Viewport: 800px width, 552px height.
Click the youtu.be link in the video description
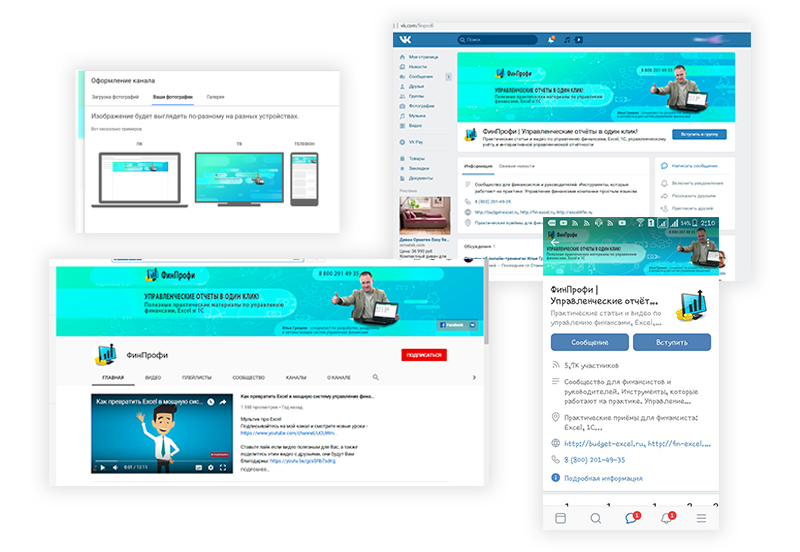point(303,461)
